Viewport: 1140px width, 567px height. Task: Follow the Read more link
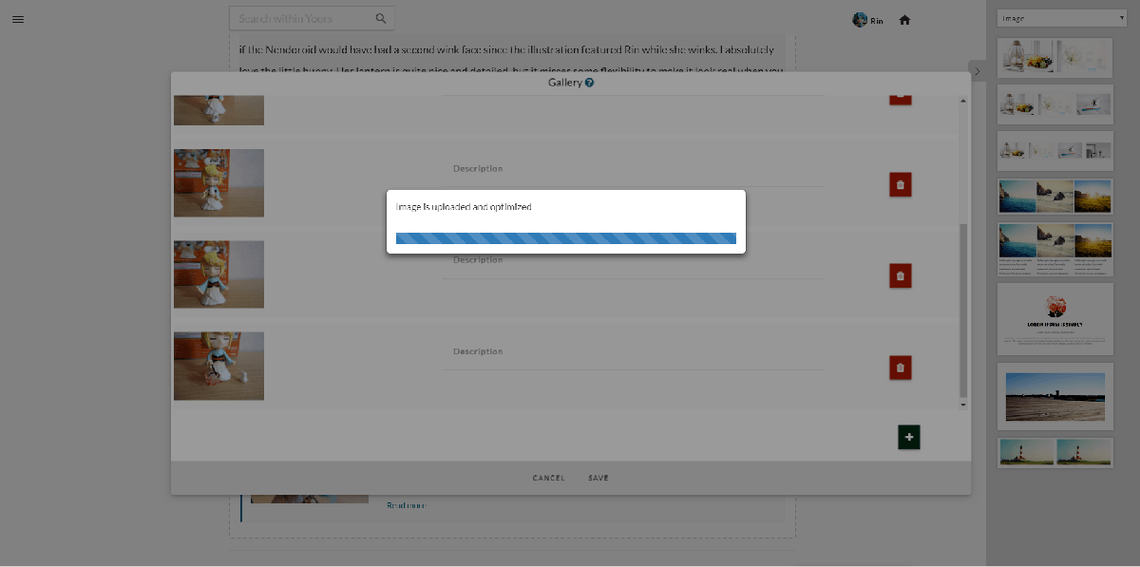pyautogui.click(x=406, y=505)
